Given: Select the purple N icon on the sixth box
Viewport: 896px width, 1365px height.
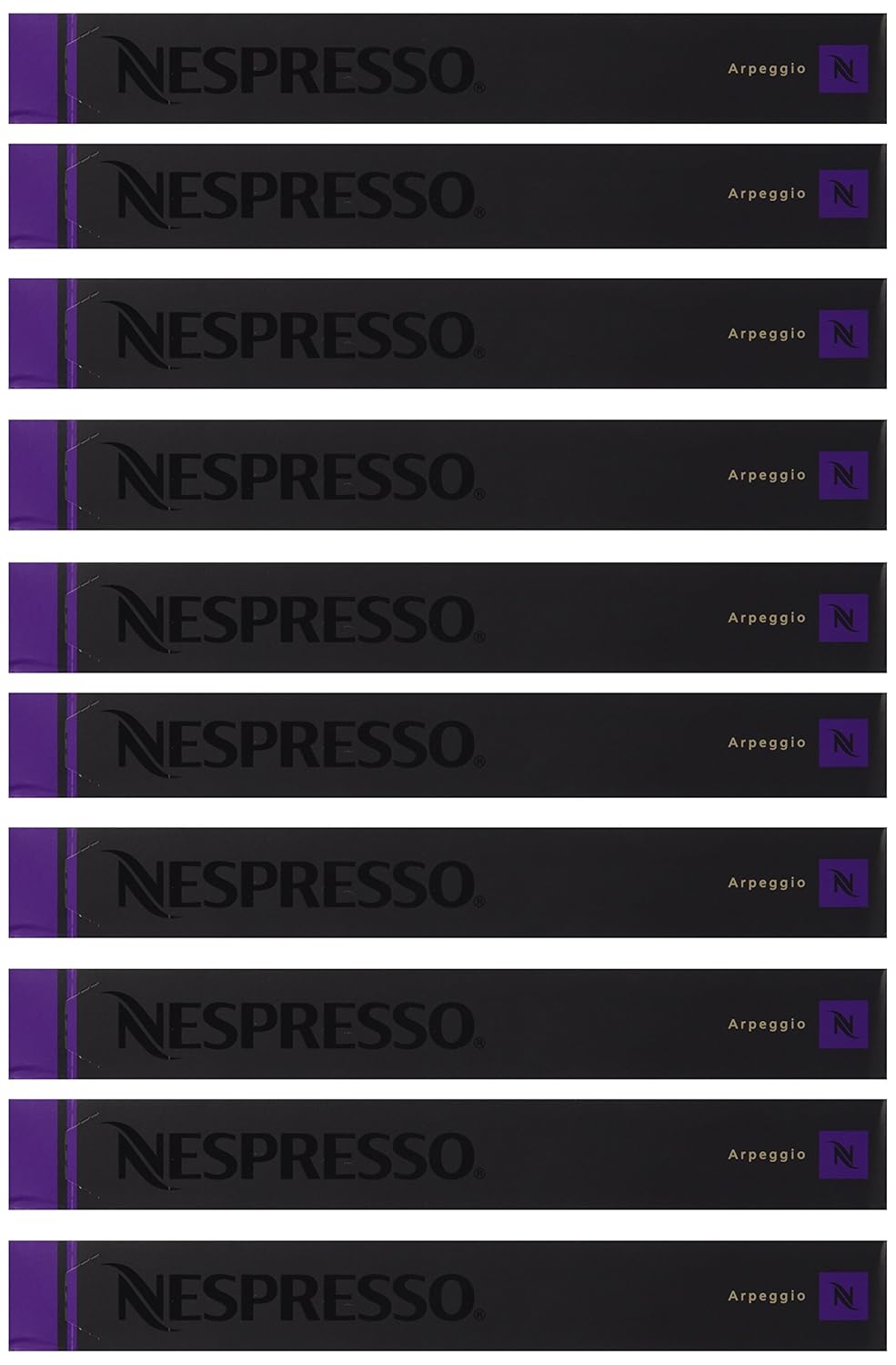Looking at the screenshot, I should (843, 743).
